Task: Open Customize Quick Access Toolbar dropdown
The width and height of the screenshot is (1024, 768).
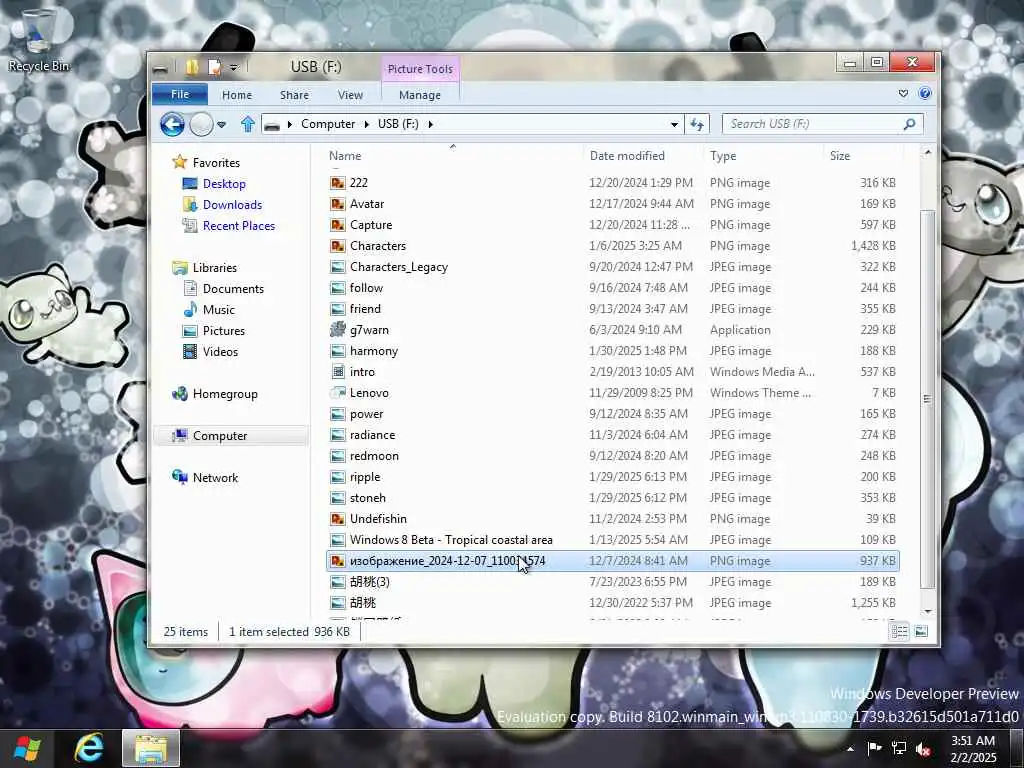Action: click(x=234, y=67)
